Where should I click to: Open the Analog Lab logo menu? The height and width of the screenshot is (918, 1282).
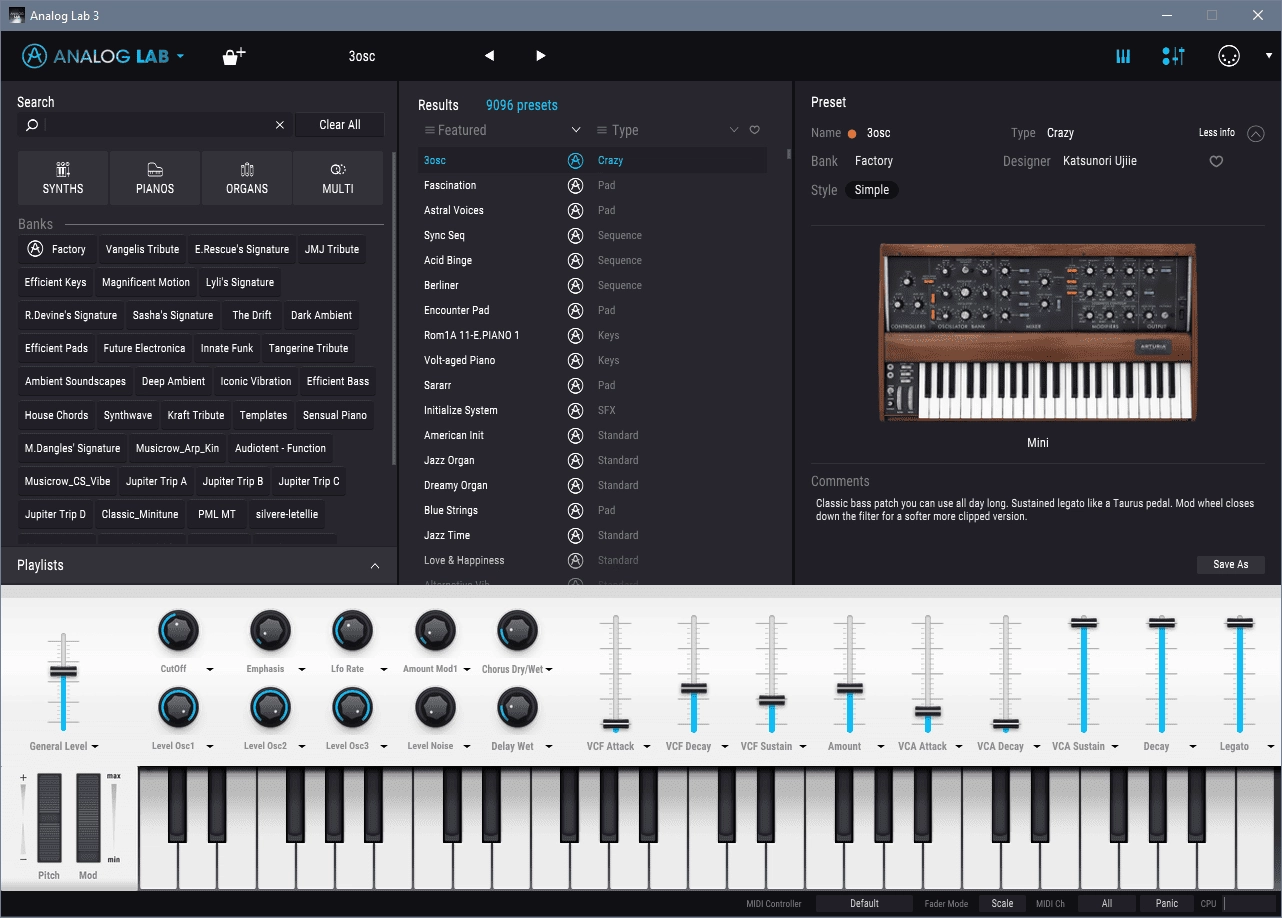(x=103, y=56)
